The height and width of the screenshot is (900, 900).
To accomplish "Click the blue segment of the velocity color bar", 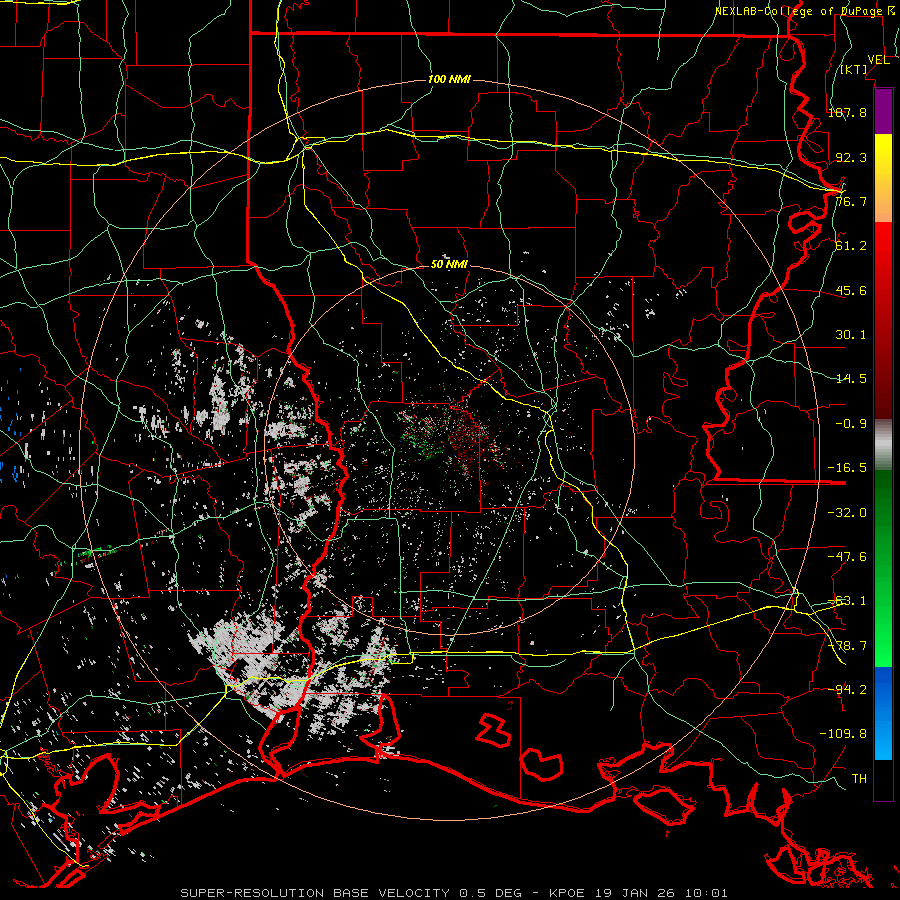I will pyautogui.click(x=883, y=712).
